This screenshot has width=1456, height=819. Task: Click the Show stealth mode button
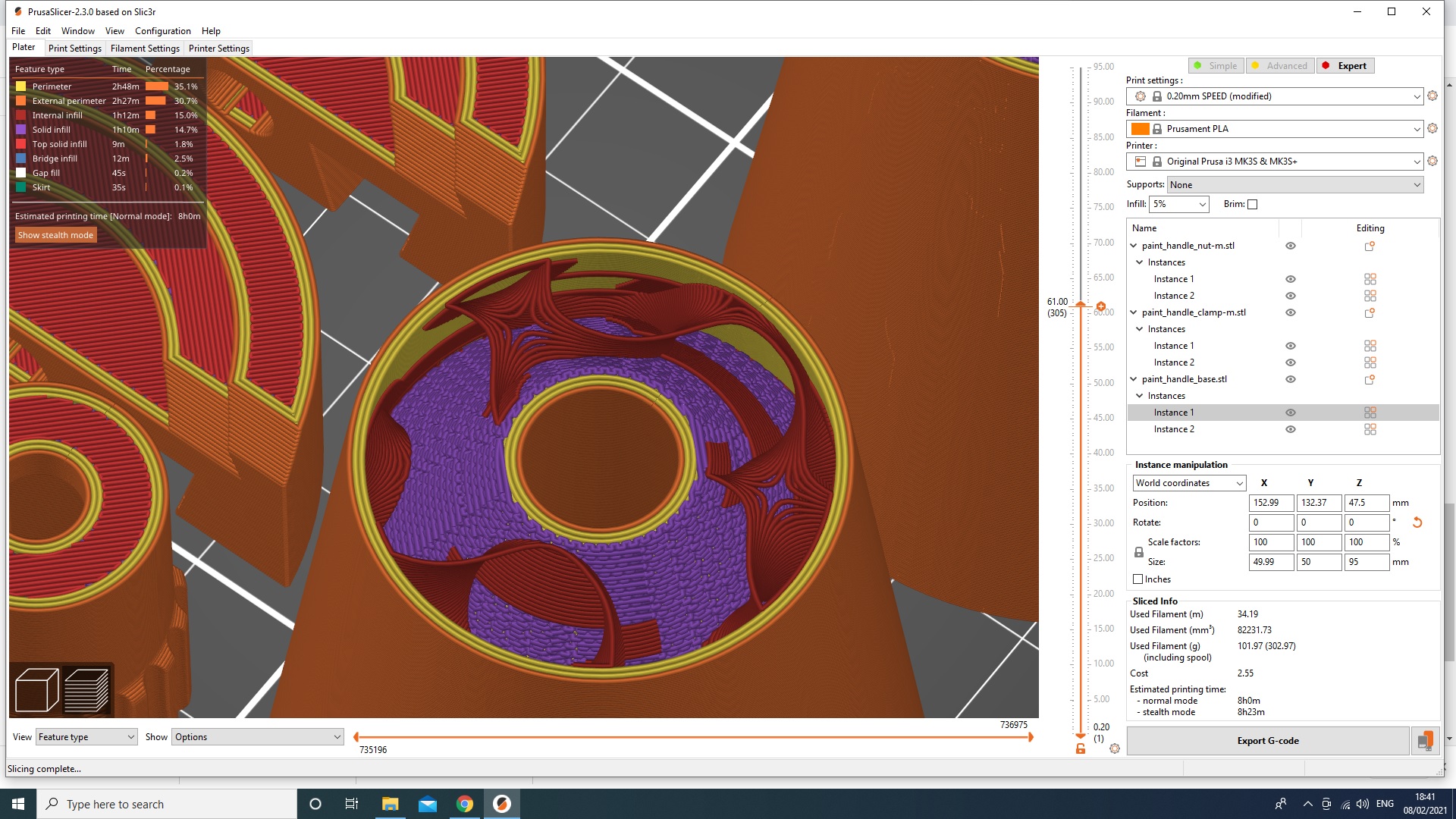55,235
